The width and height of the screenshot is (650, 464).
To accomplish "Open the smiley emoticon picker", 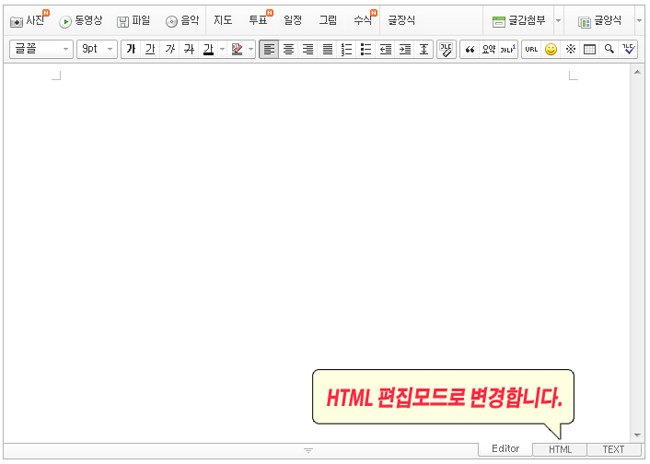I will pyautogui.click(x=551, y=49).
